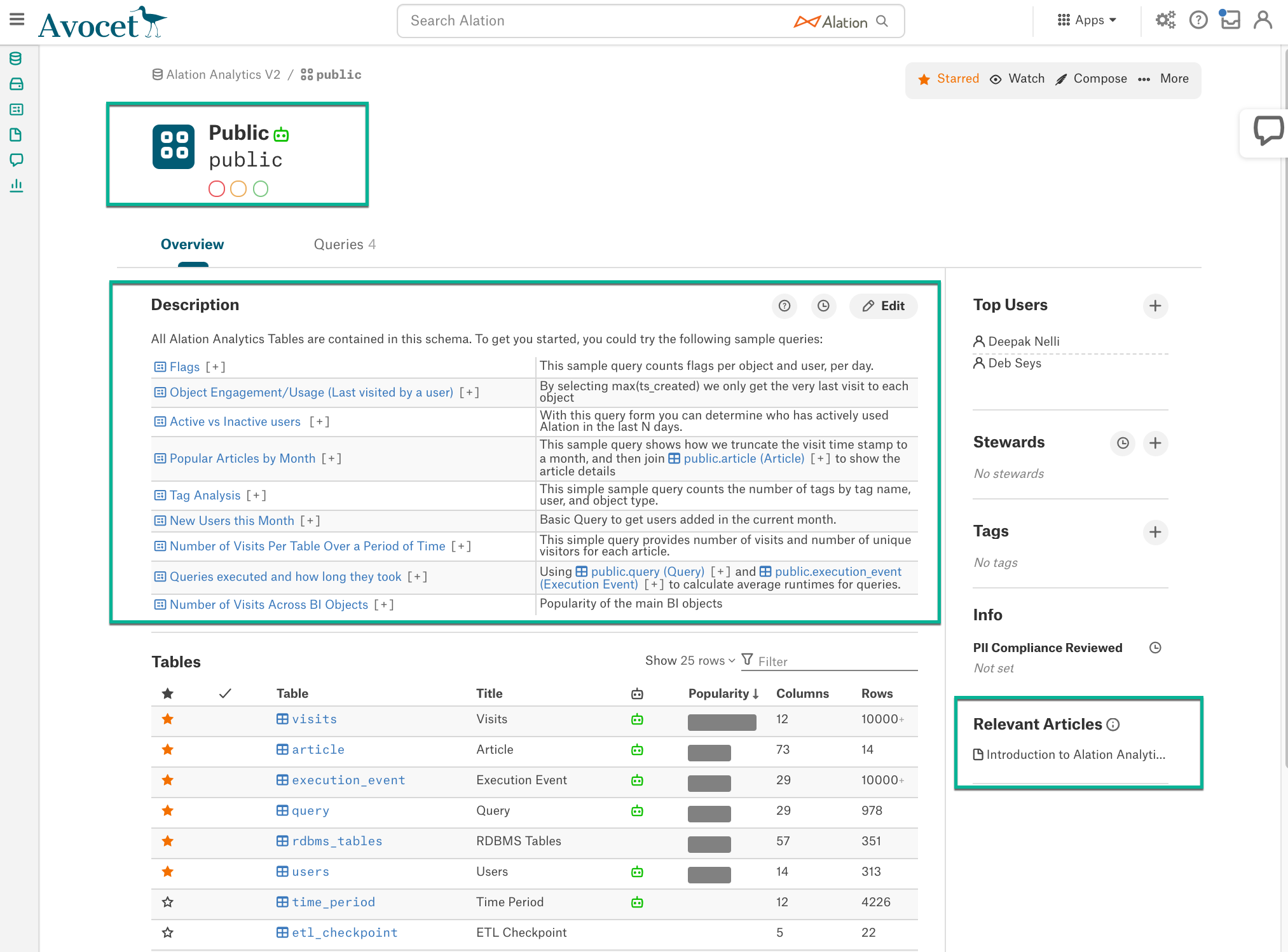Select the red trust flag circle
1288x952 pixels.
tap(217, 189)
